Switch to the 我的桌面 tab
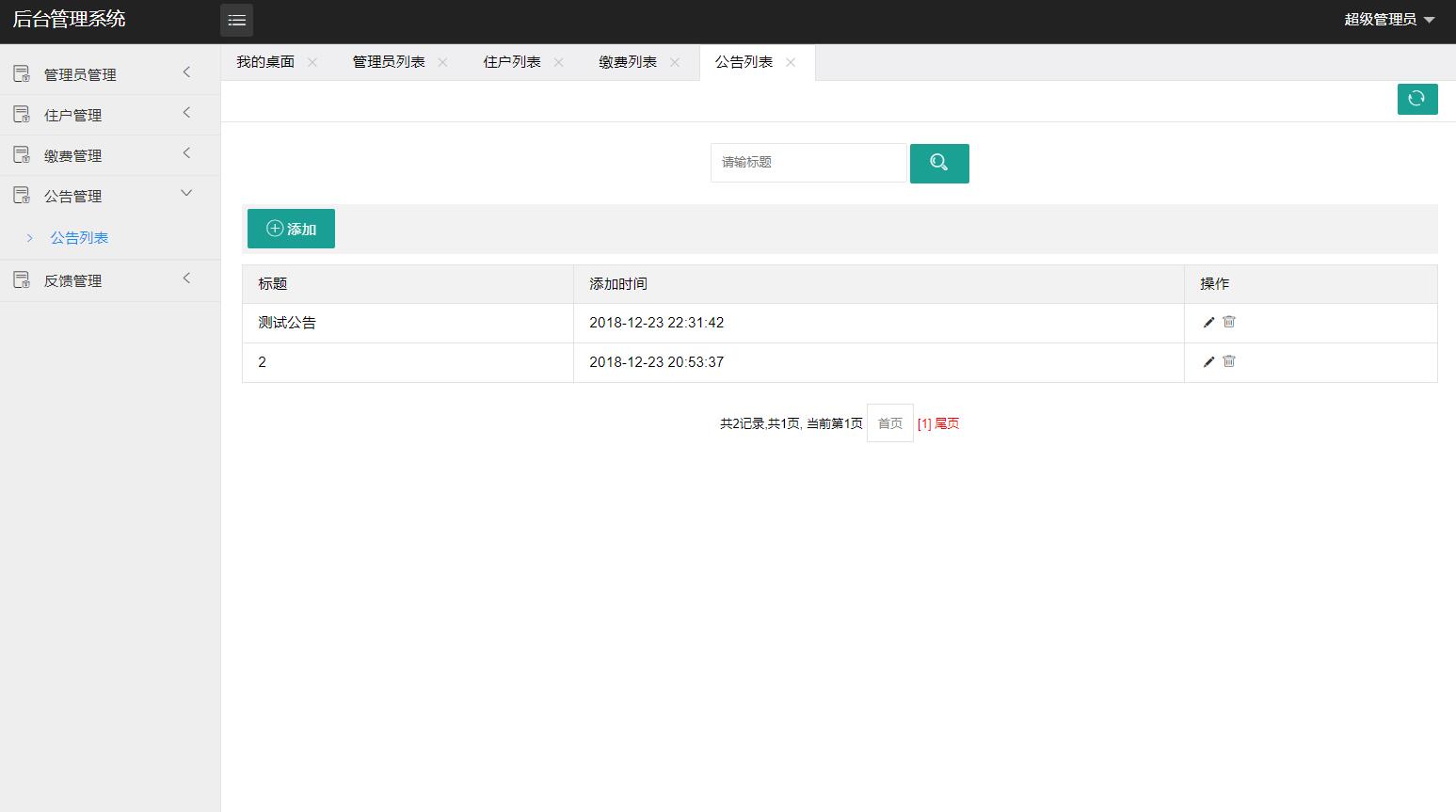The height and width of the screenshot is (812, 1456). 264,62
